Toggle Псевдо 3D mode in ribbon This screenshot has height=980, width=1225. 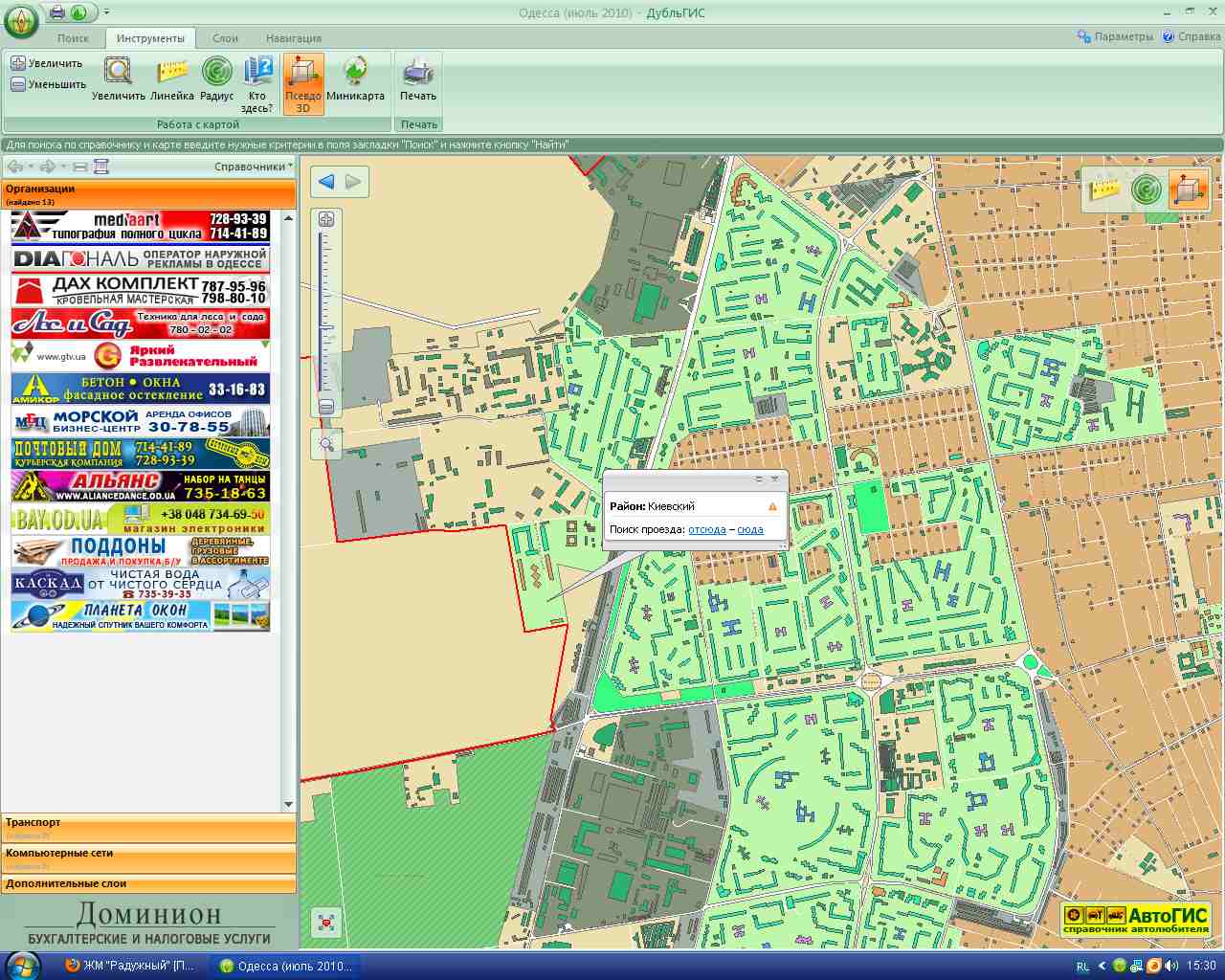coord(303,82)
